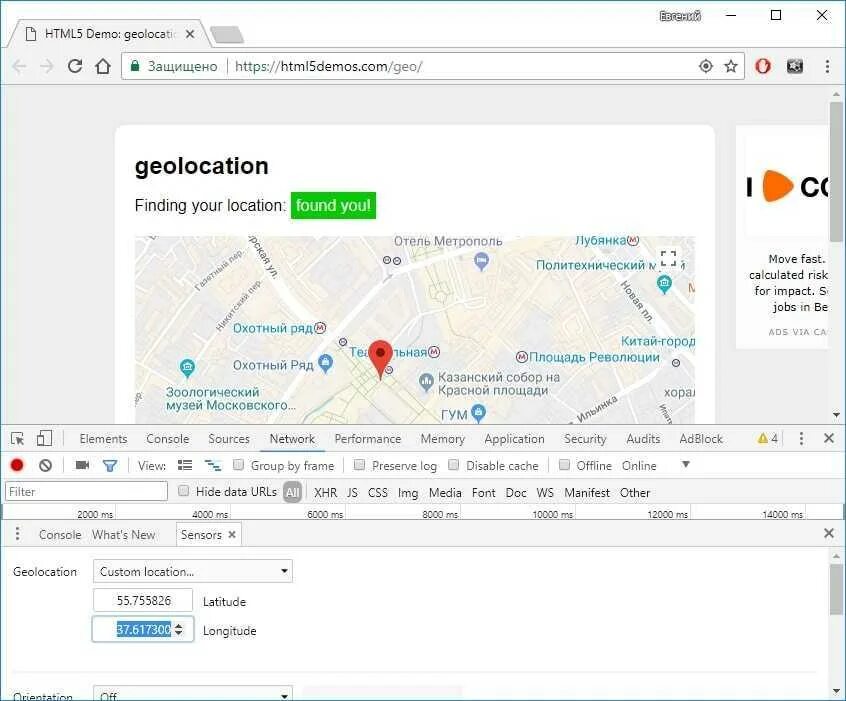
Task: Select the All filter button
Action: pos(292,492)
